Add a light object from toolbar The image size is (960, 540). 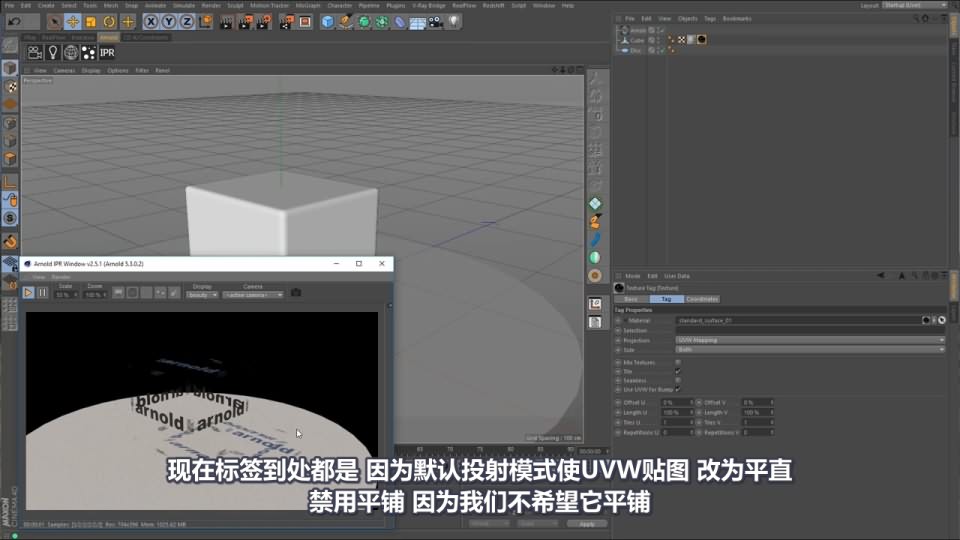(x=454, y=22)
